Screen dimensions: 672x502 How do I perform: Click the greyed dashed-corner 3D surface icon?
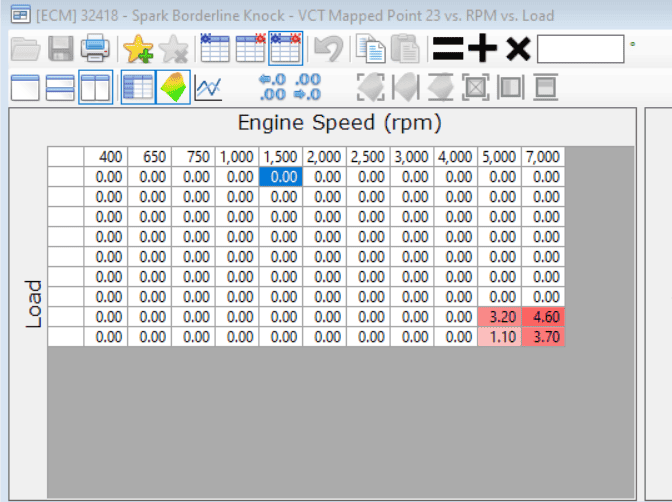tap(371, 87)
